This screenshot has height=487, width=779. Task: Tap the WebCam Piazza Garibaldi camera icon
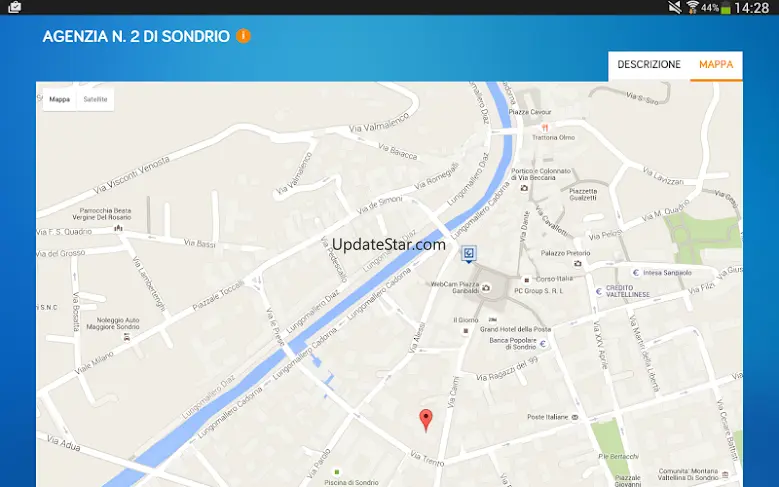pyautogui.click(x=486, y=288)
